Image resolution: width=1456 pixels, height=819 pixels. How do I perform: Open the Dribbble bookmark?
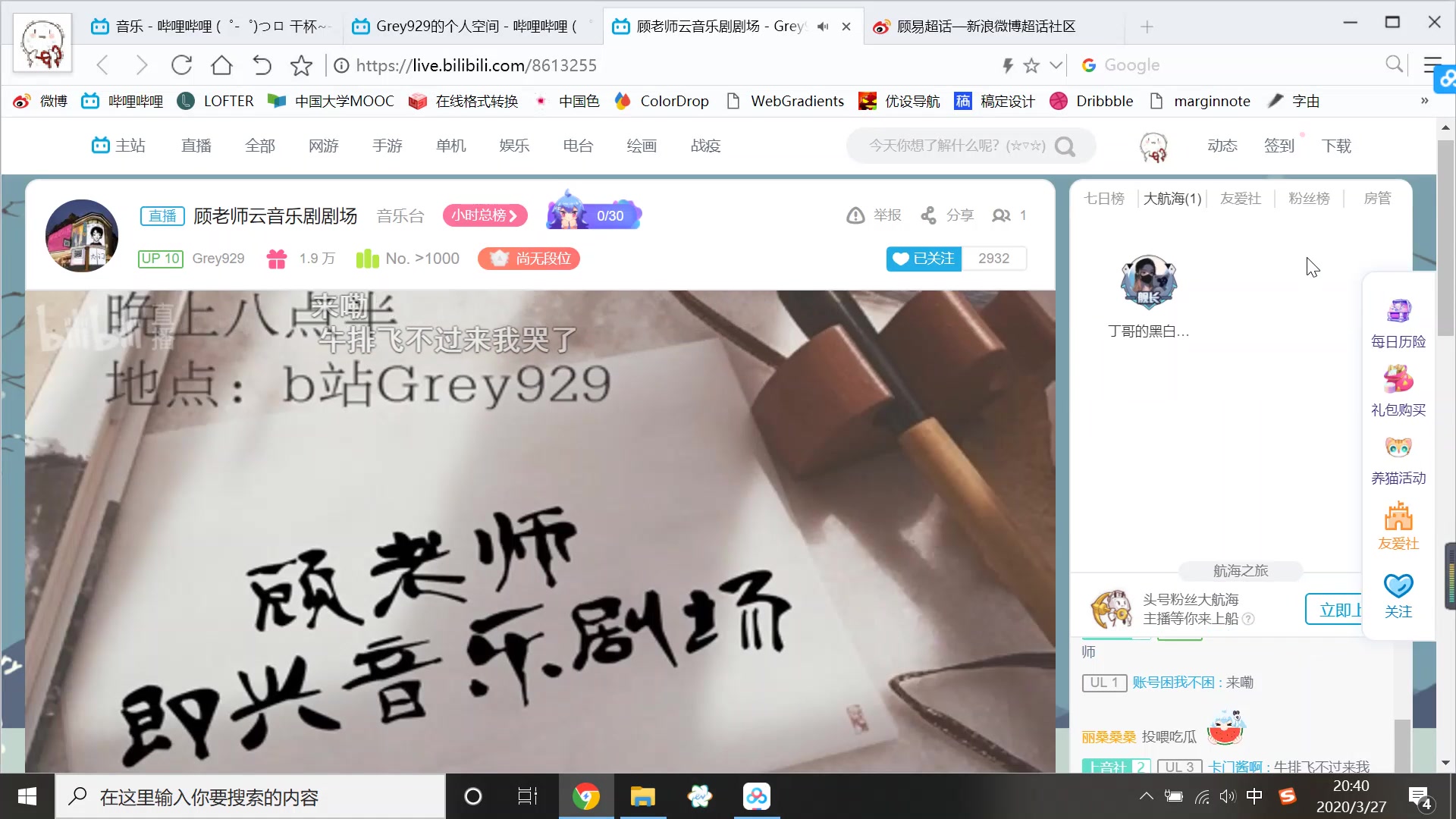(x=1091, y=101)
